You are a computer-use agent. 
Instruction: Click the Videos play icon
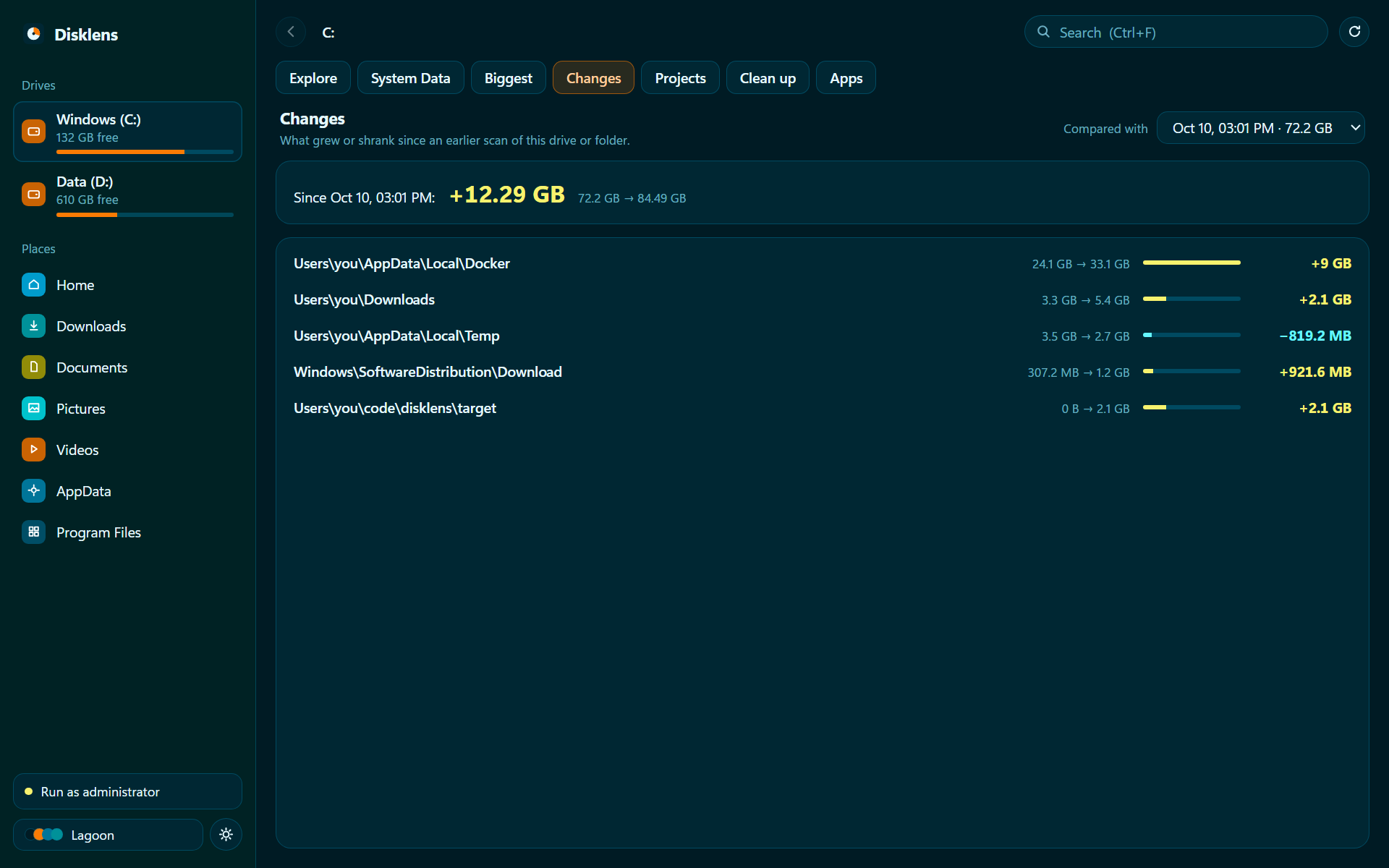tap(33, 450)
